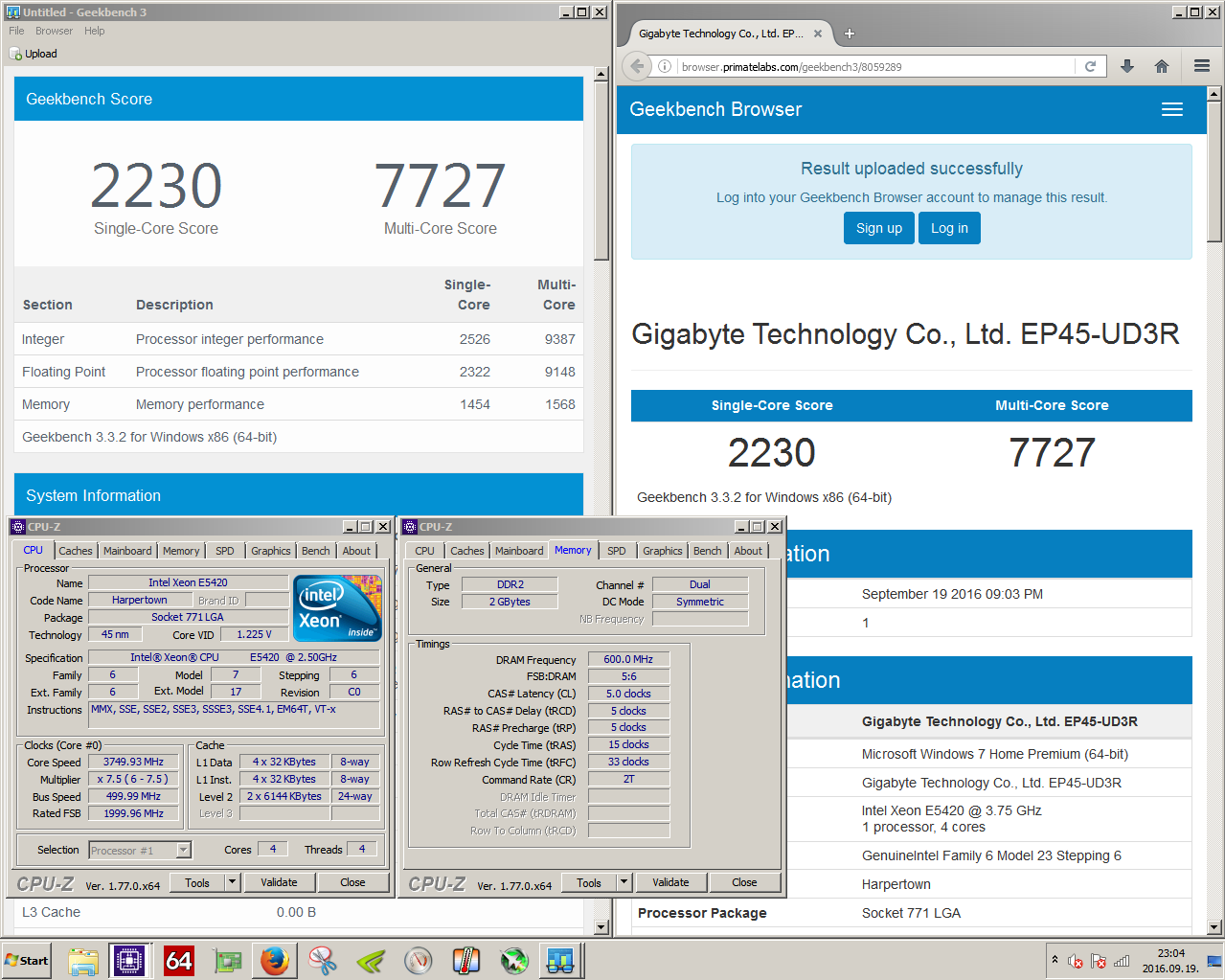This screenshot has width=1225, height=980.
Task: Click the Memory row in Geekbench table
Action: [299, 404]
